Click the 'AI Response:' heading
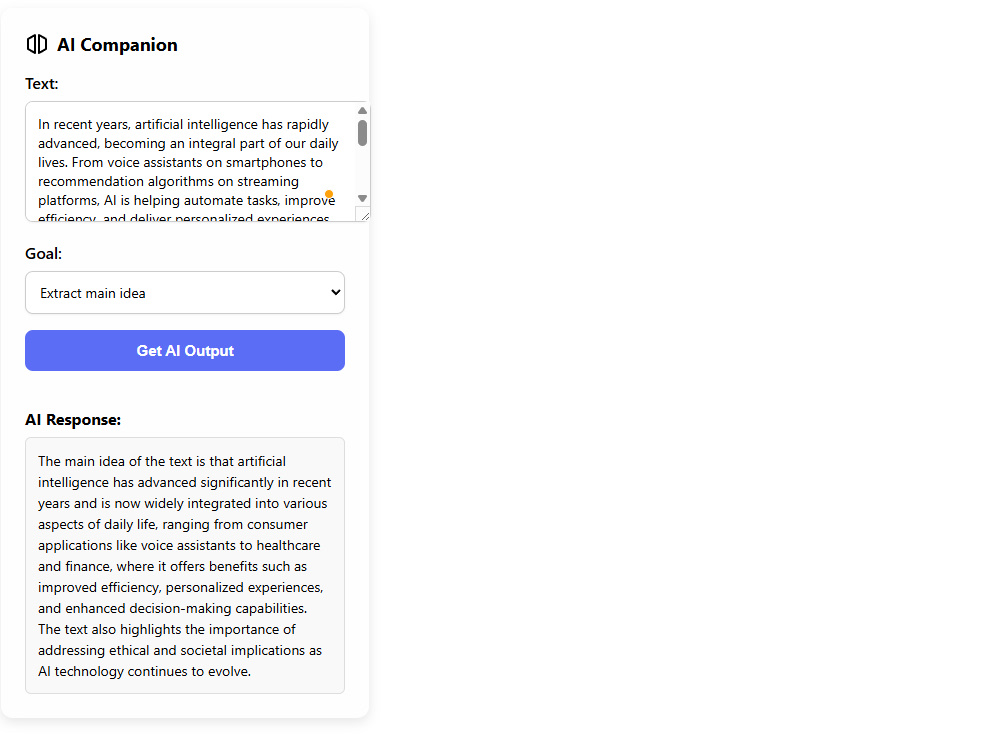Image resolution: width=1000 pixels, height=750 pixels. coord(73,420)
